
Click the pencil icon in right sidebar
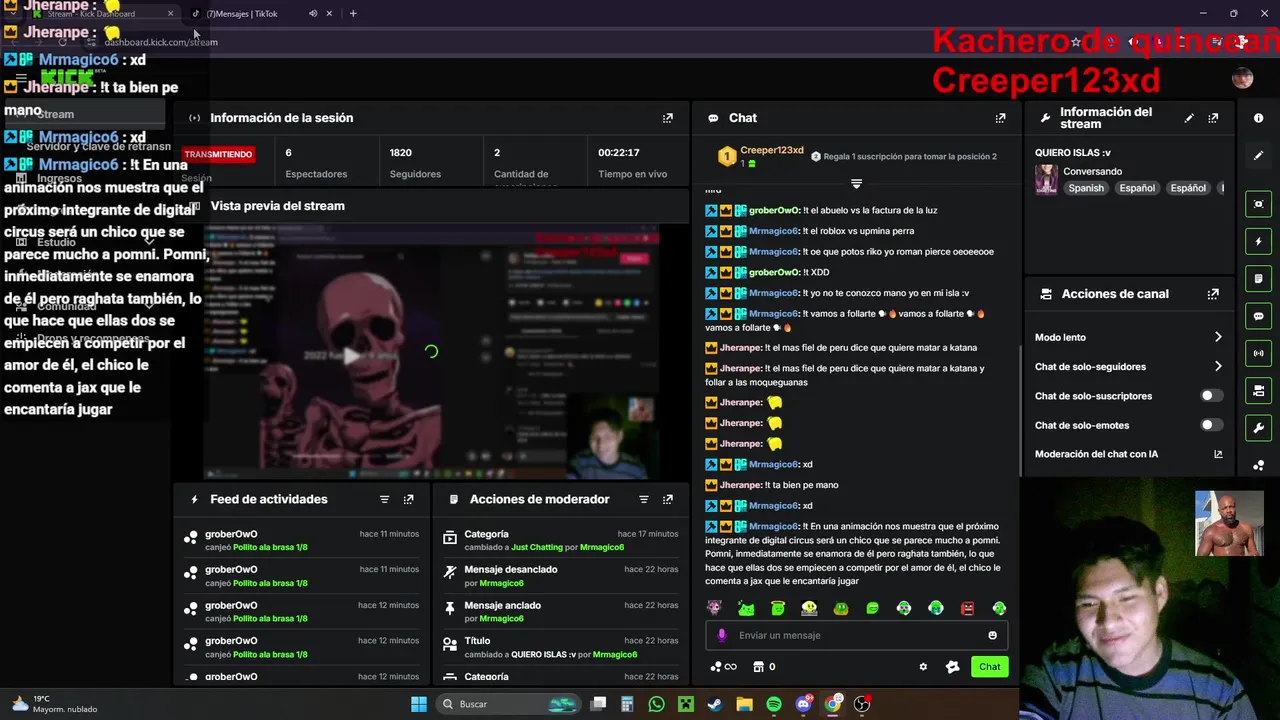pos(1258,155)
